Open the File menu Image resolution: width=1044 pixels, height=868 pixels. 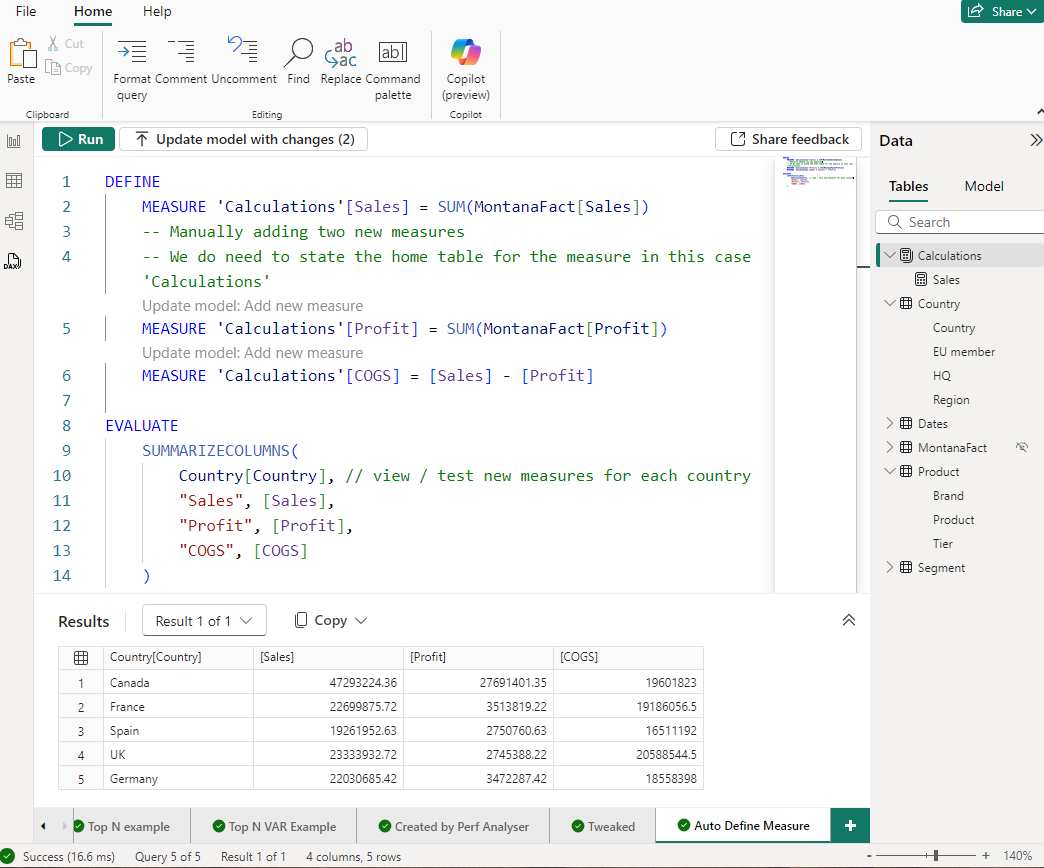coord(26,11)
